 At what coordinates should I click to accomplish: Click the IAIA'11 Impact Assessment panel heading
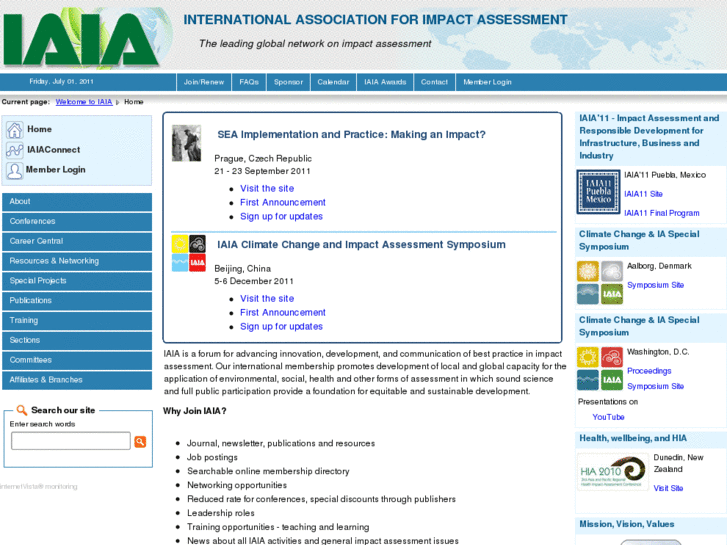[x=649, y=137]
